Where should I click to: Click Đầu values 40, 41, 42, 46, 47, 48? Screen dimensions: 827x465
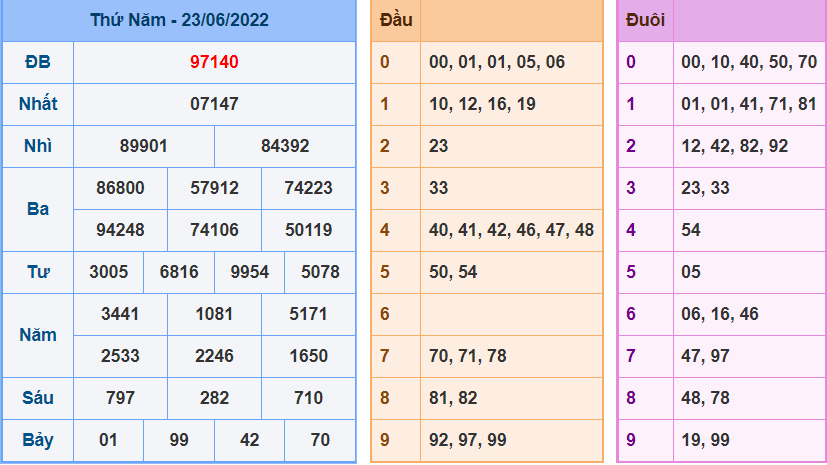coord(511,230)
